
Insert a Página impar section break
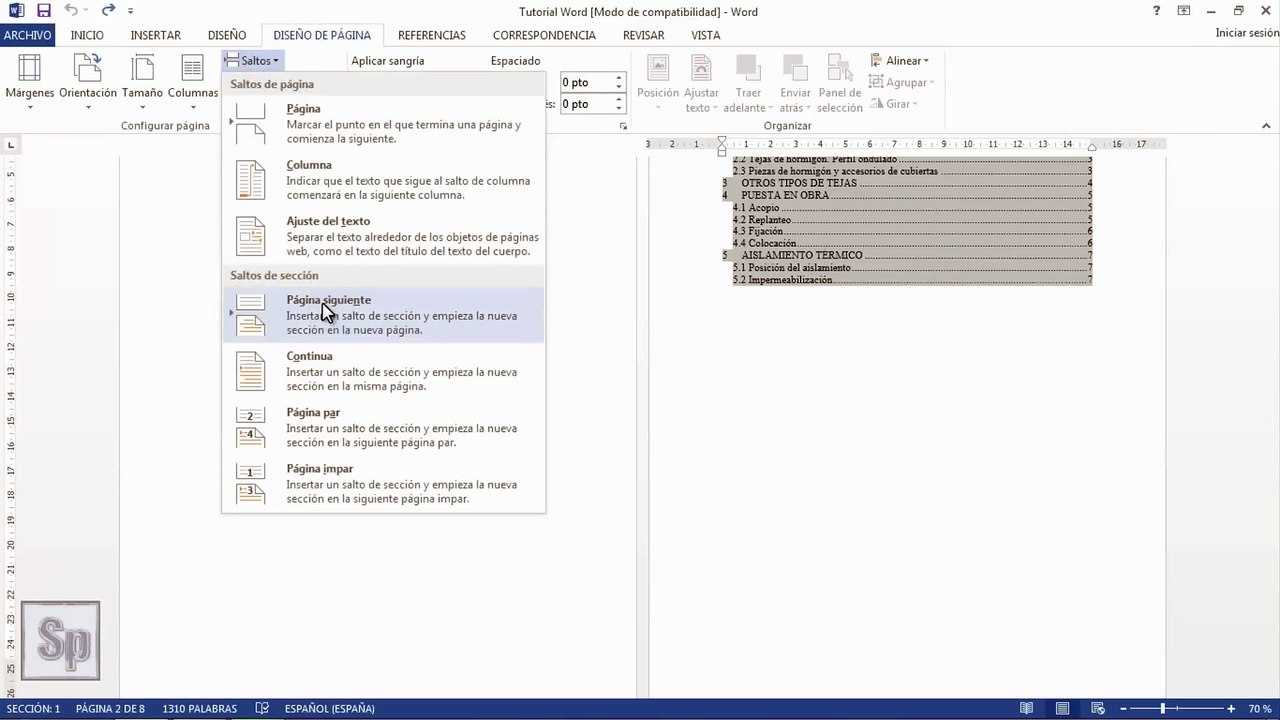(x=384, y=483)
